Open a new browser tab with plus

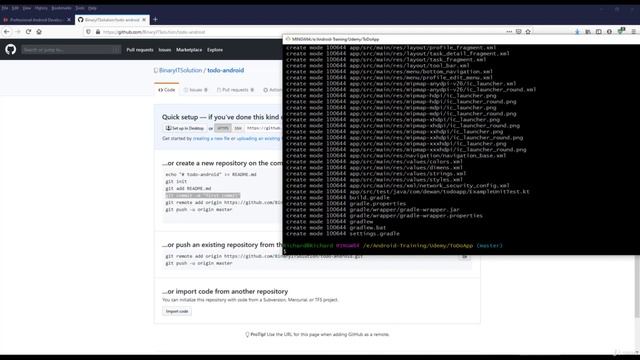155,20
